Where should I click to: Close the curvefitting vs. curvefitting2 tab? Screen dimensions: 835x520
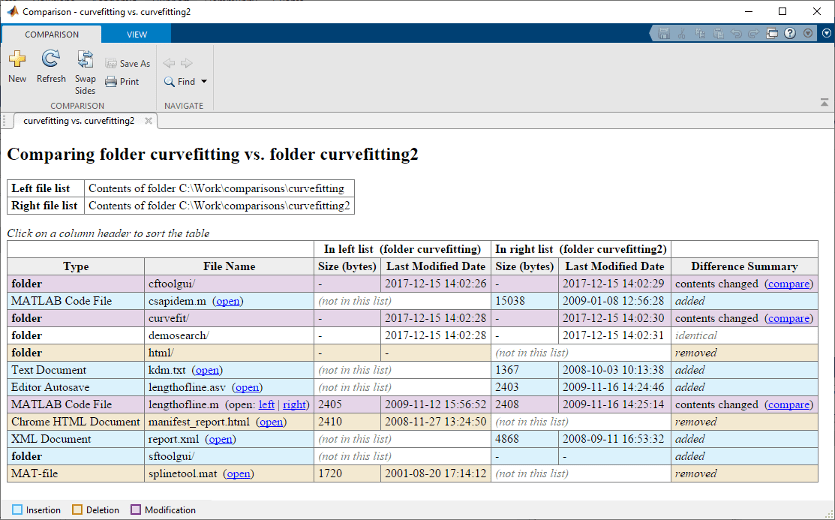click(x=149, y=121)
